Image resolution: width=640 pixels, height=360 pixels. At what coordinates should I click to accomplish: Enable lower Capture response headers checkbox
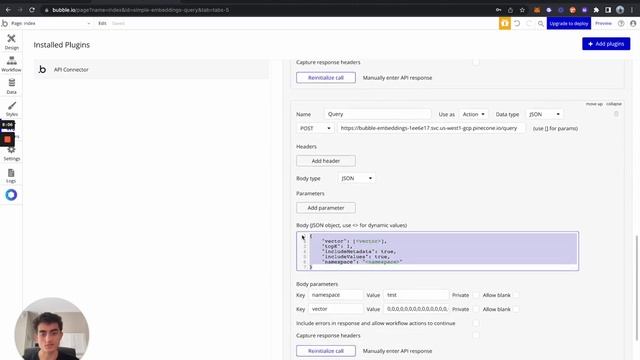[476, 335]
